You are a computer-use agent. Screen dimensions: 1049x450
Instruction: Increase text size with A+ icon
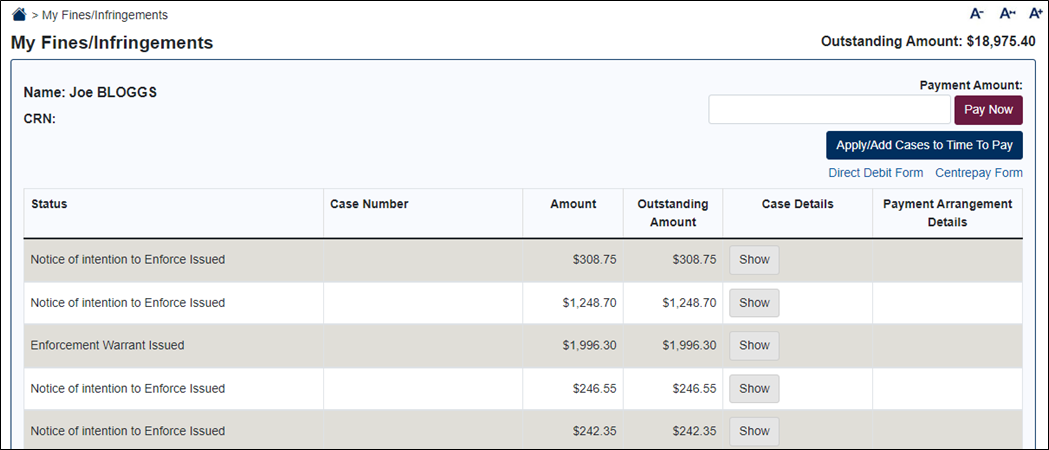pos(1036,13)
